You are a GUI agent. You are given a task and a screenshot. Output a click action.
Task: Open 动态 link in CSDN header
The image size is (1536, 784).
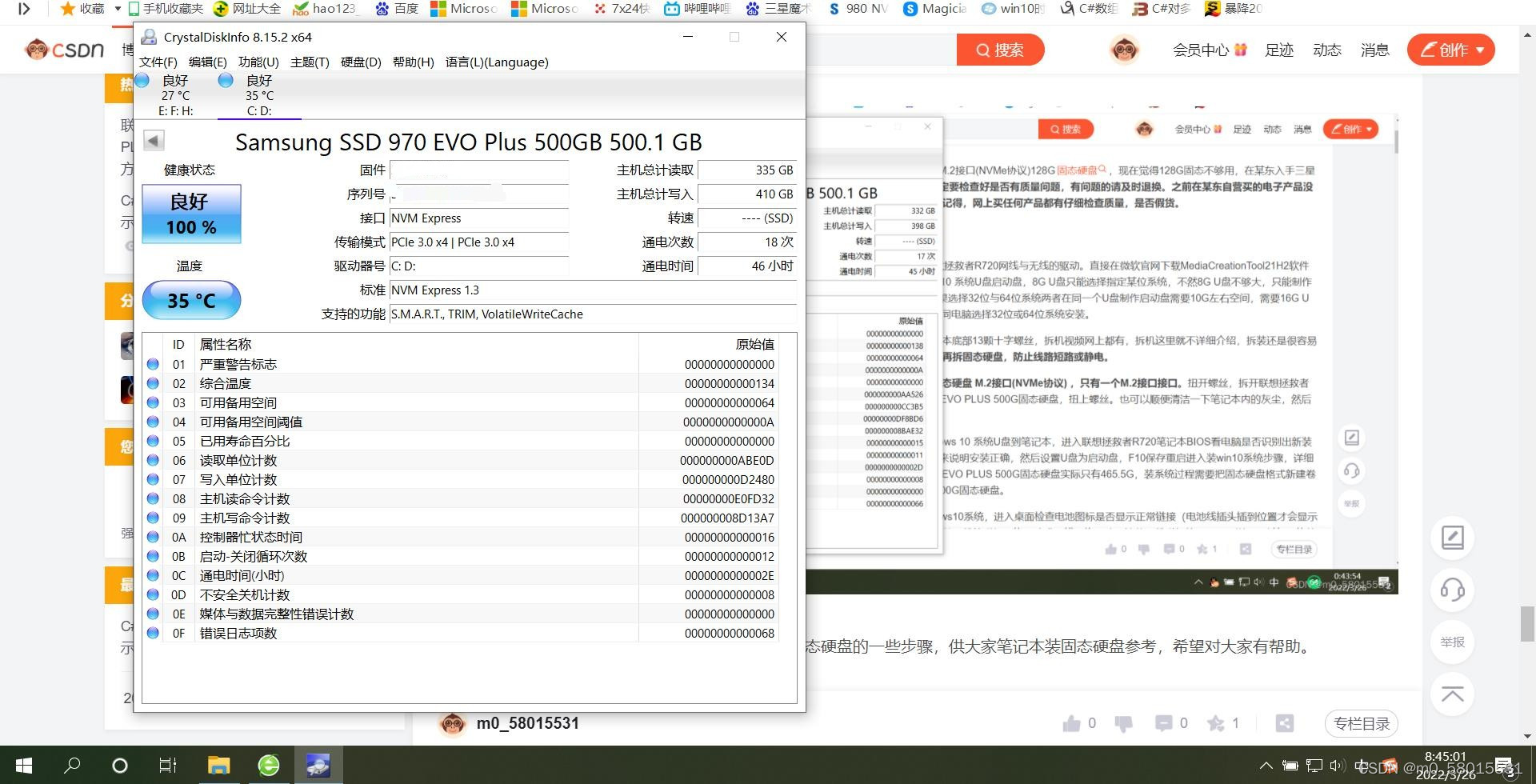tap(1327, 50)
